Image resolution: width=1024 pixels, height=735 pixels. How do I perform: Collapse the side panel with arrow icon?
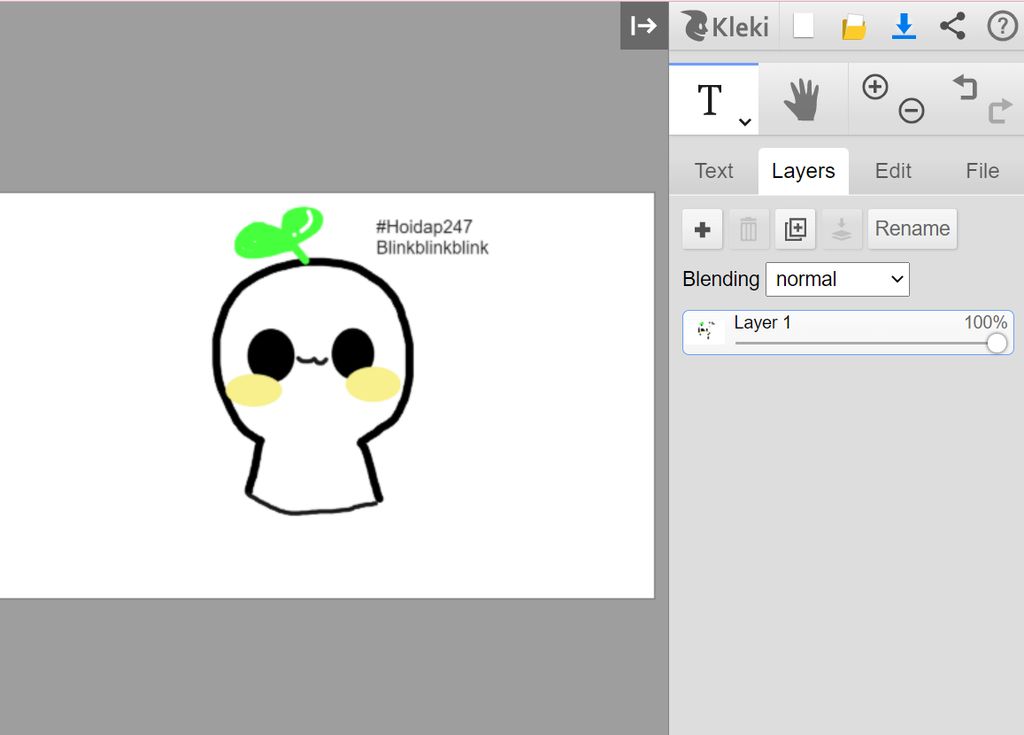[644, 26]
